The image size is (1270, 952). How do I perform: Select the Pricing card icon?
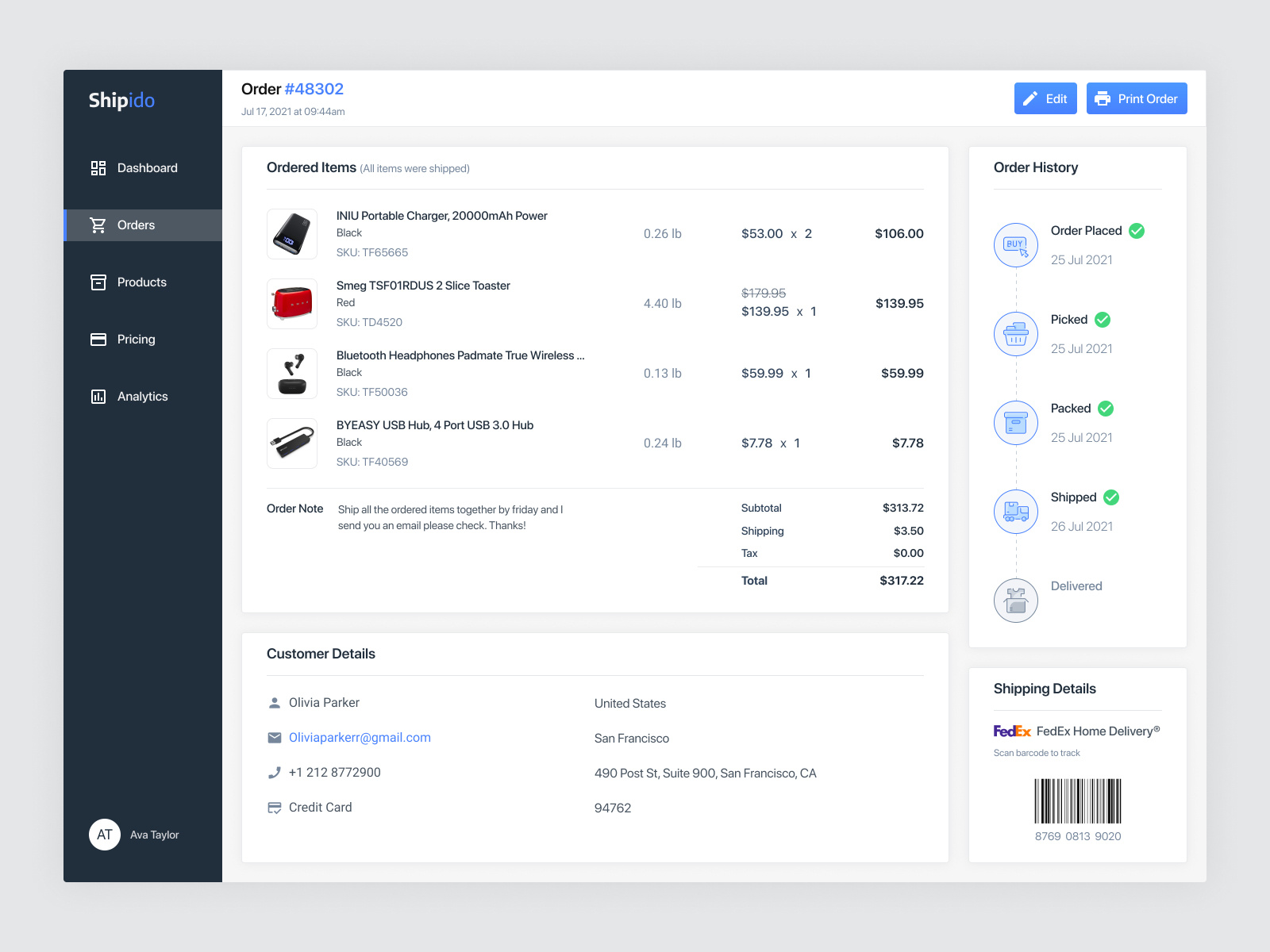tap(98, 339)
